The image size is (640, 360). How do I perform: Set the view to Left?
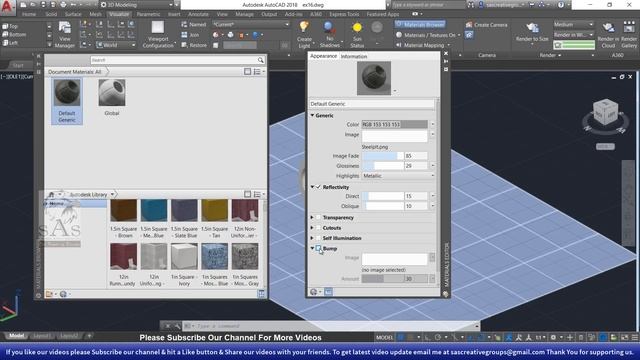(x=10, y=43)
